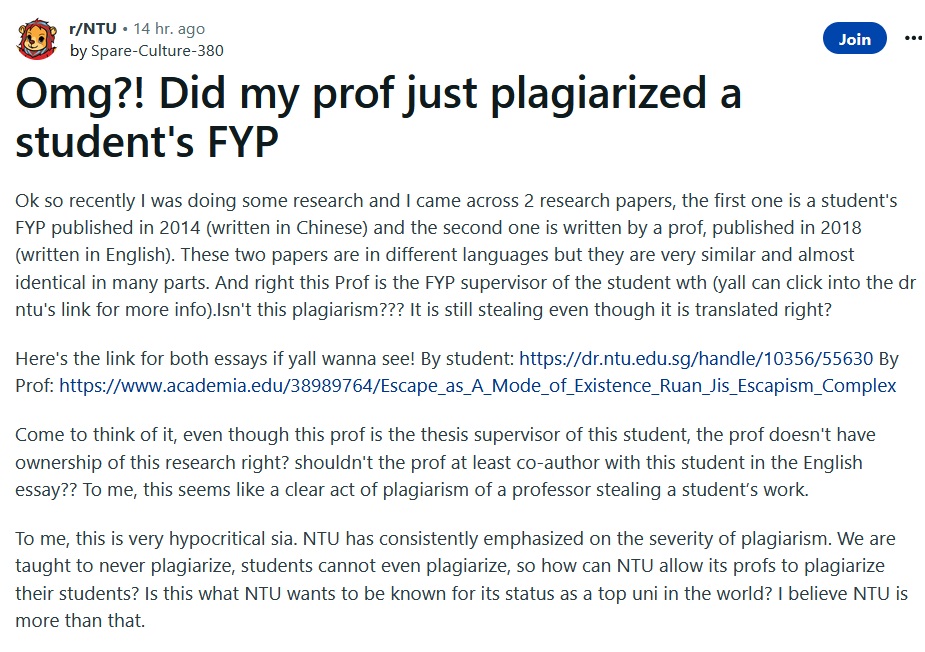
Task: Open the academia.edu Escape essay link
Action: (x=477, y=385)
